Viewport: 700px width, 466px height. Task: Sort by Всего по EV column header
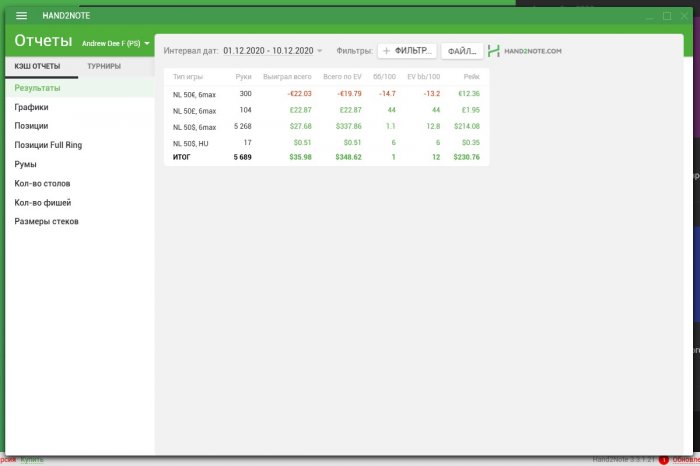point(342,77)
